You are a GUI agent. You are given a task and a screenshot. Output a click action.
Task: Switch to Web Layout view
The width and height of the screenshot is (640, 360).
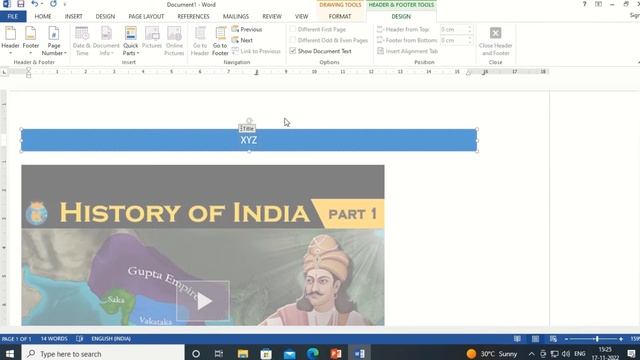pos(553,339)
